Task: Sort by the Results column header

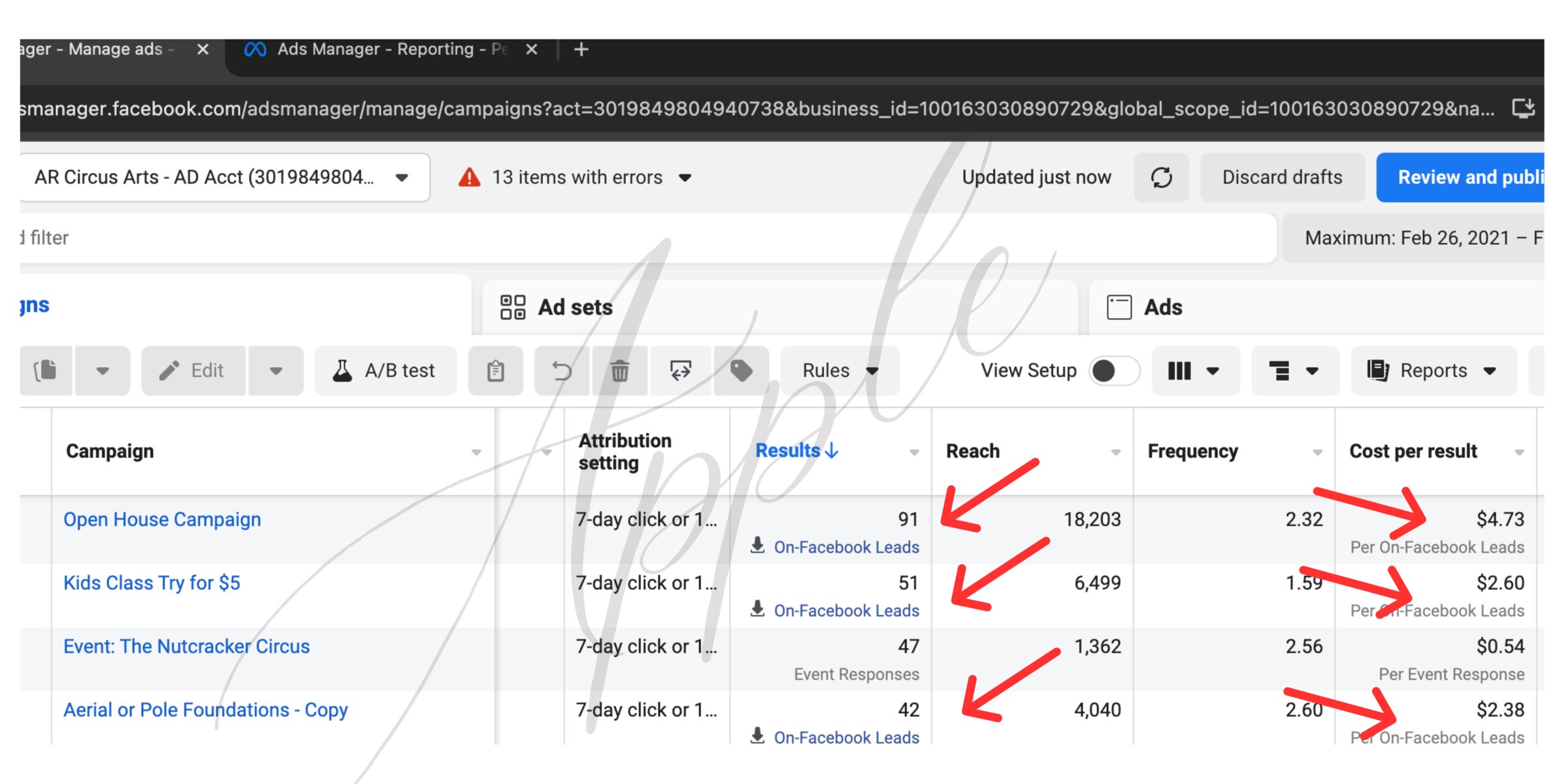Action: click(796, 450)
